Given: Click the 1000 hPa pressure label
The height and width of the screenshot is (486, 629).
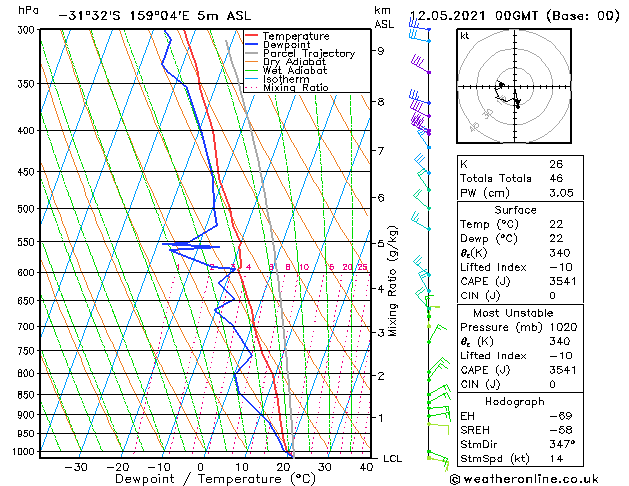Looking at the screenshot, I should [25, 452].
